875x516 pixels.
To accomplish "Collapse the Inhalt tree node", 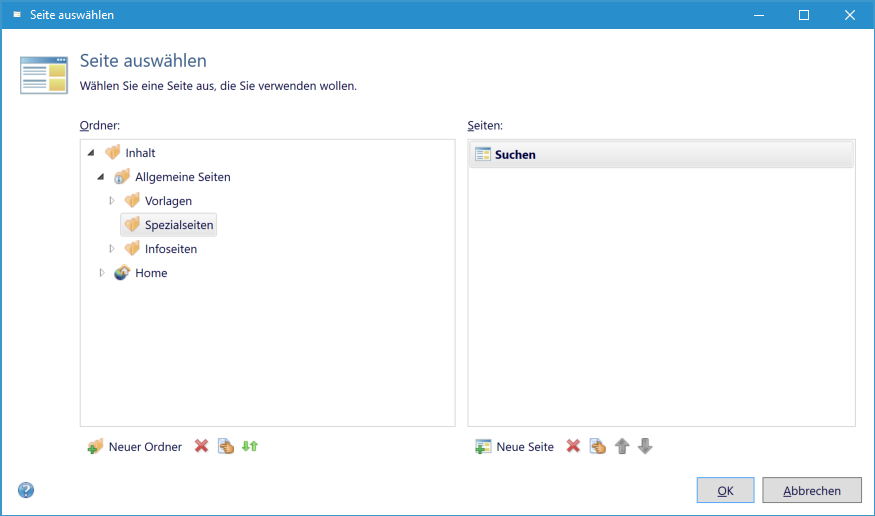I will tap(91, 153).
